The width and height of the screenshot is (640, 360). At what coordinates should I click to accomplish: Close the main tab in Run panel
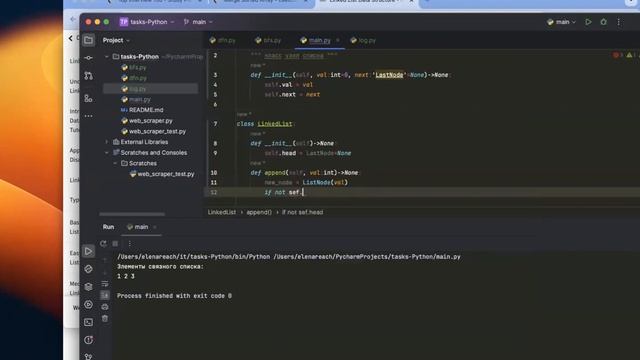[155, 227]
